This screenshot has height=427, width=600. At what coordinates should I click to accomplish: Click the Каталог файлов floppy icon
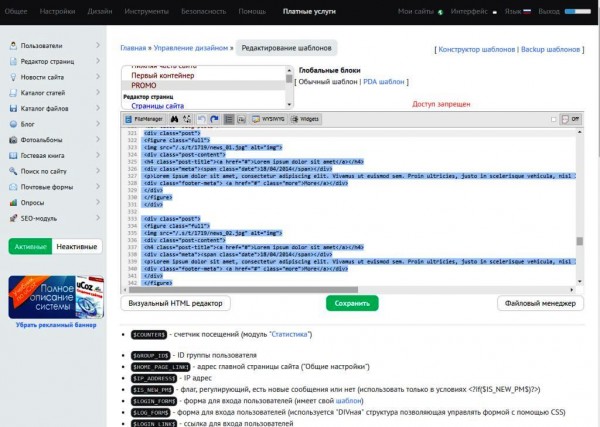pos(13,108)
